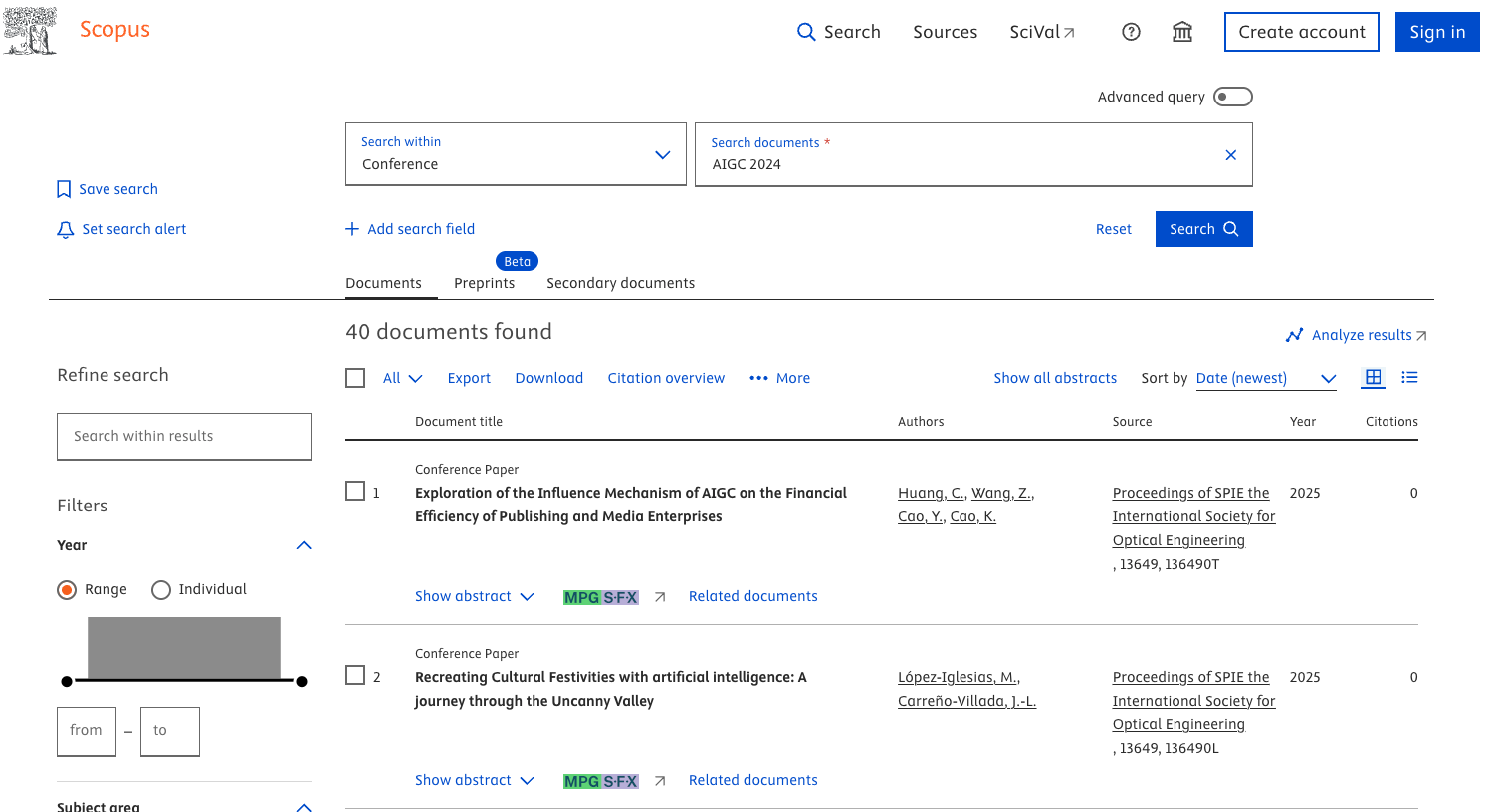1495x812 pixels.
Task: Collapse the Year filter section
Action: 304,545
